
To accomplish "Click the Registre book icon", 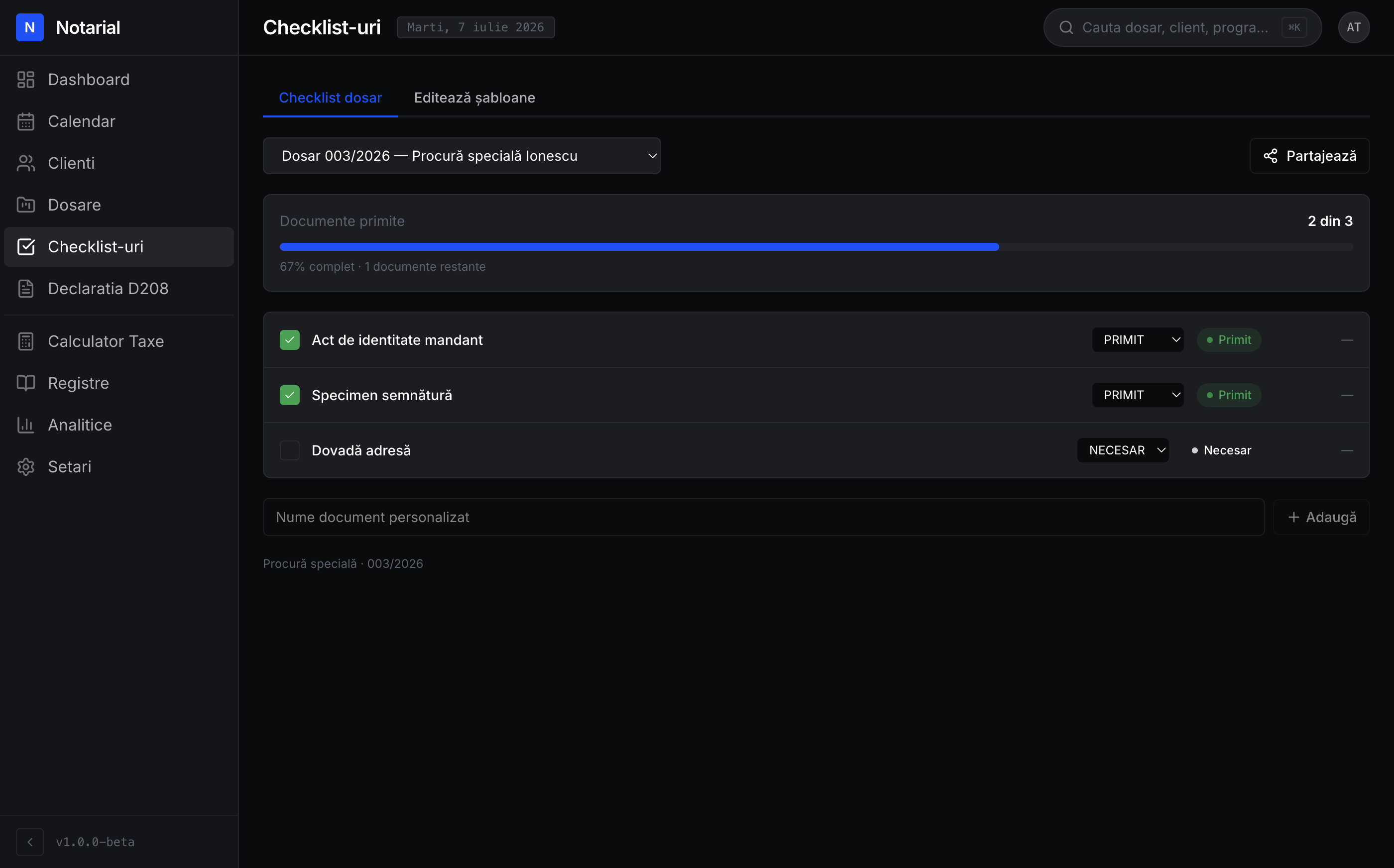I will click(x=26, y=383).
